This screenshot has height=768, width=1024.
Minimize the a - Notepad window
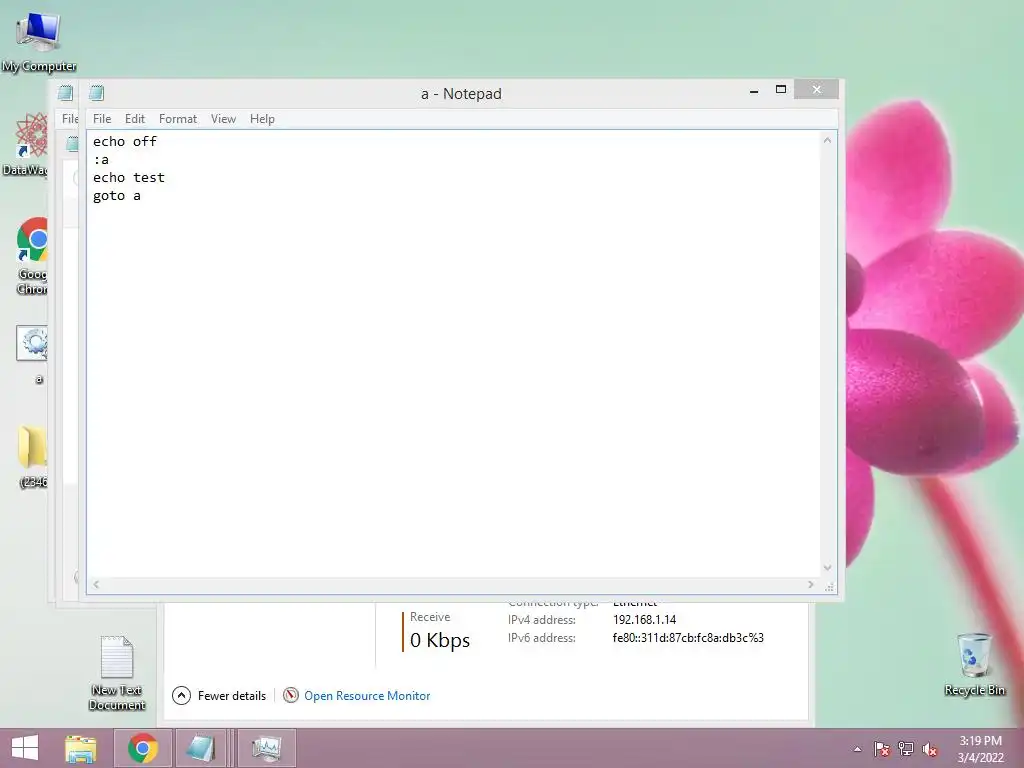coord(754,90)
